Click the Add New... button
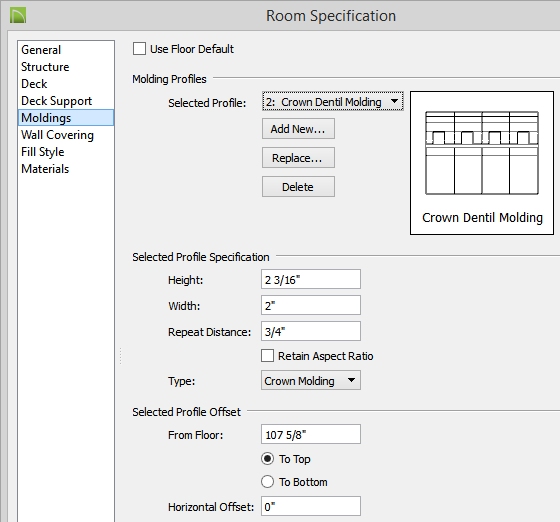 coord(298,129)
